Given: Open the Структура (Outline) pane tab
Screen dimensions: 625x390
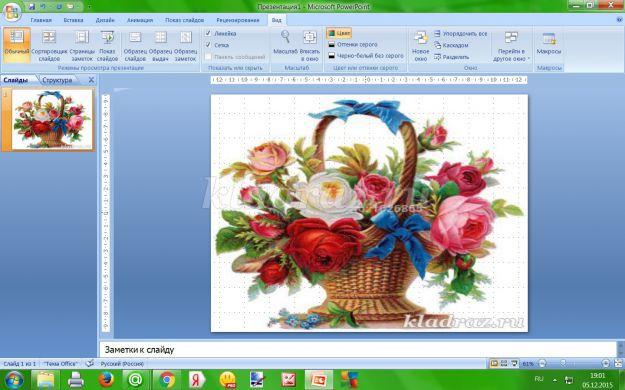Looking at the screenshot, I should point(57,80).
